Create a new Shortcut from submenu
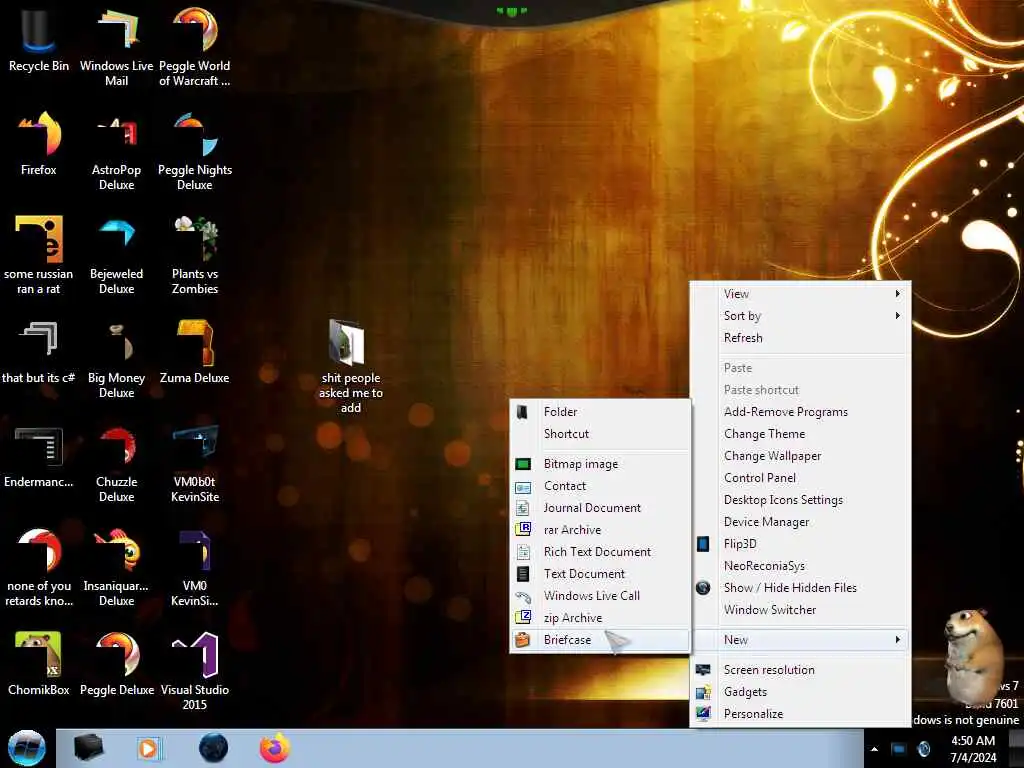Image resolution: width=1024 pixels, height=768 pixels. pos(600,434)
